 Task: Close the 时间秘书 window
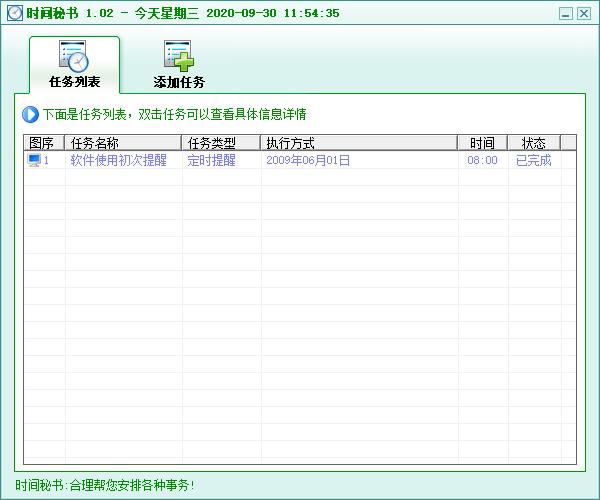coord(584,14)
